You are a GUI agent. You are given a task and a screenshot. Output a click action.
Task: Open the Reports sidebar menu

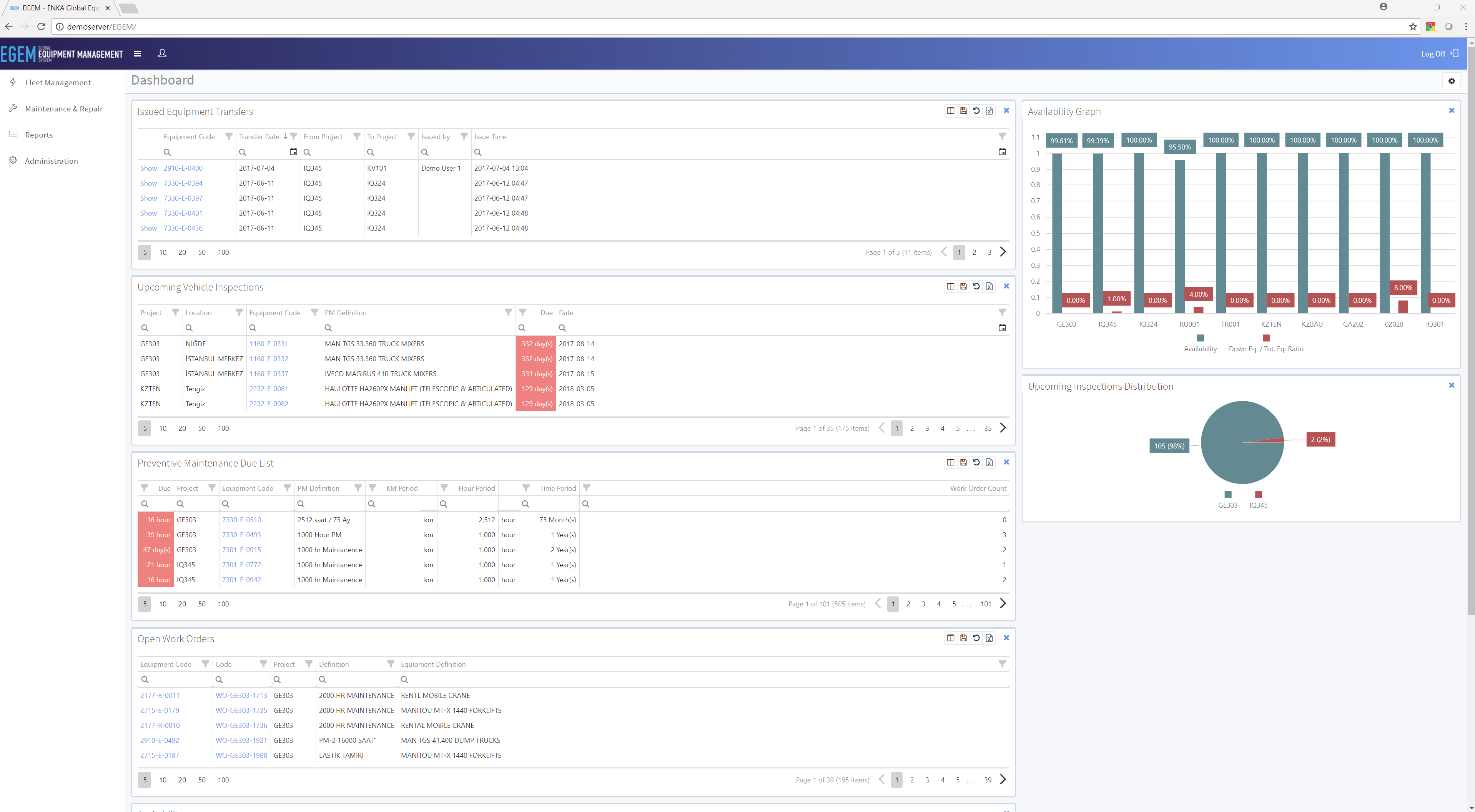point(38,135)
